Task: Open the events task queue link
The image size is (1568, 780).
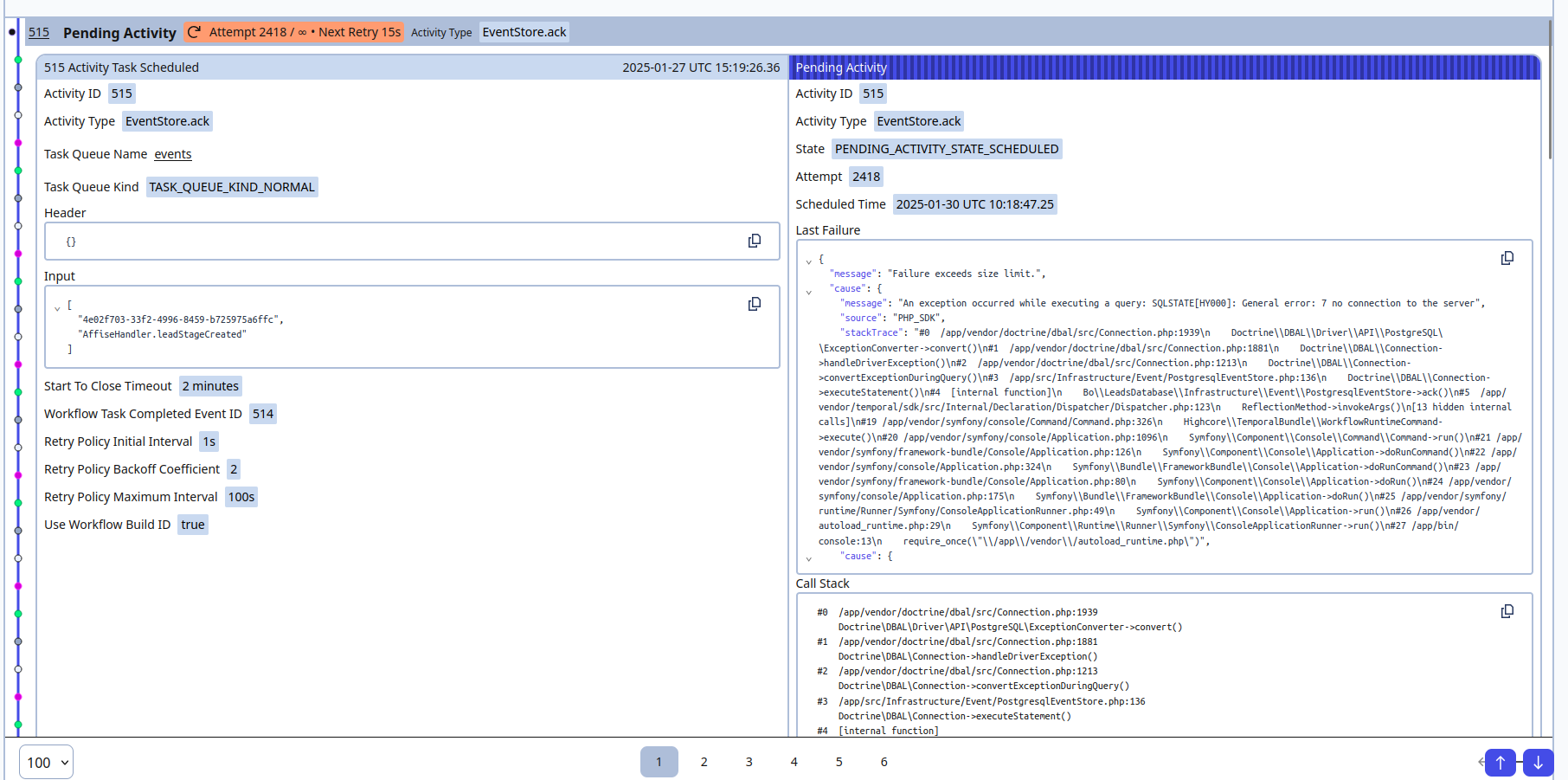Action: pos(173,154)
